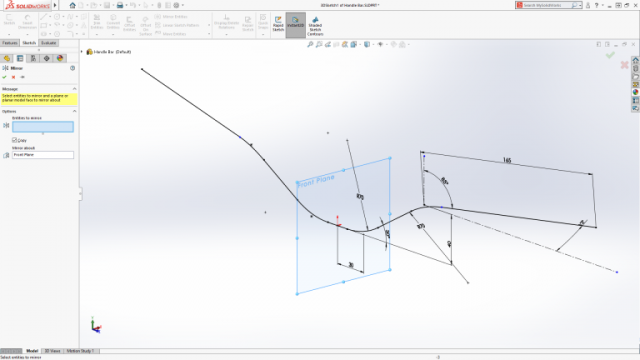The image size is (640, 360).
Task: Click the Front Plane label in viewport
Action: point(316,181)
